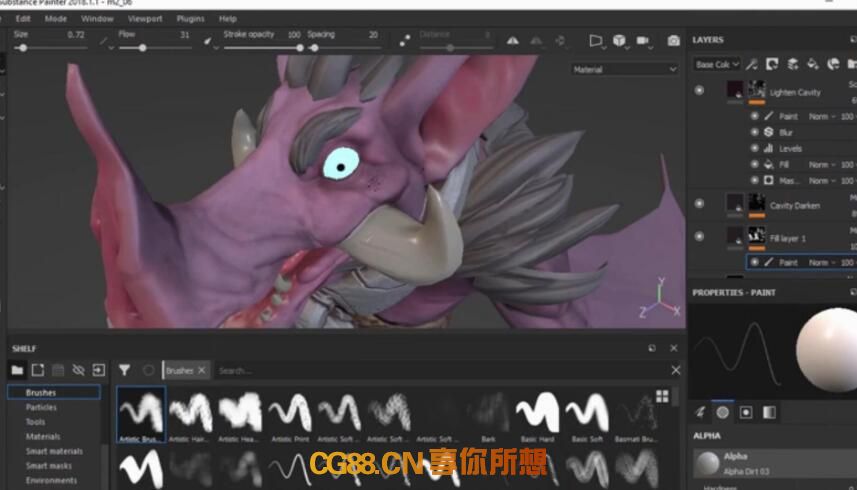857x490 pixels.
Task: Click the 3D cube viewport icon
Action: [619, 40]
